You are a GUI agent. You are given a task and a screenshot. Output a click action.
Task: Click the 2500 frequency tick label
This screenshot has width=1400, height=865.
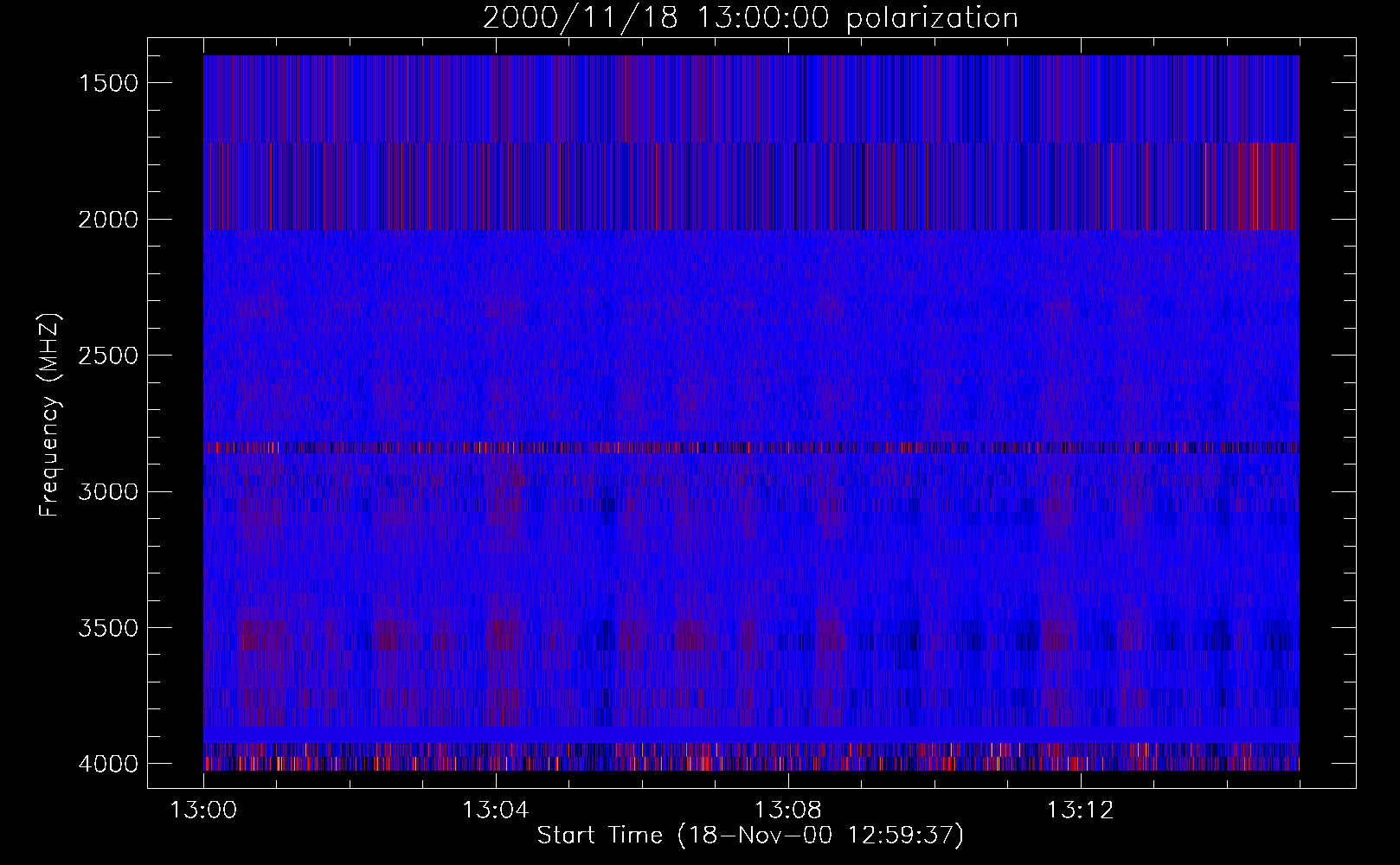point(108,356)
